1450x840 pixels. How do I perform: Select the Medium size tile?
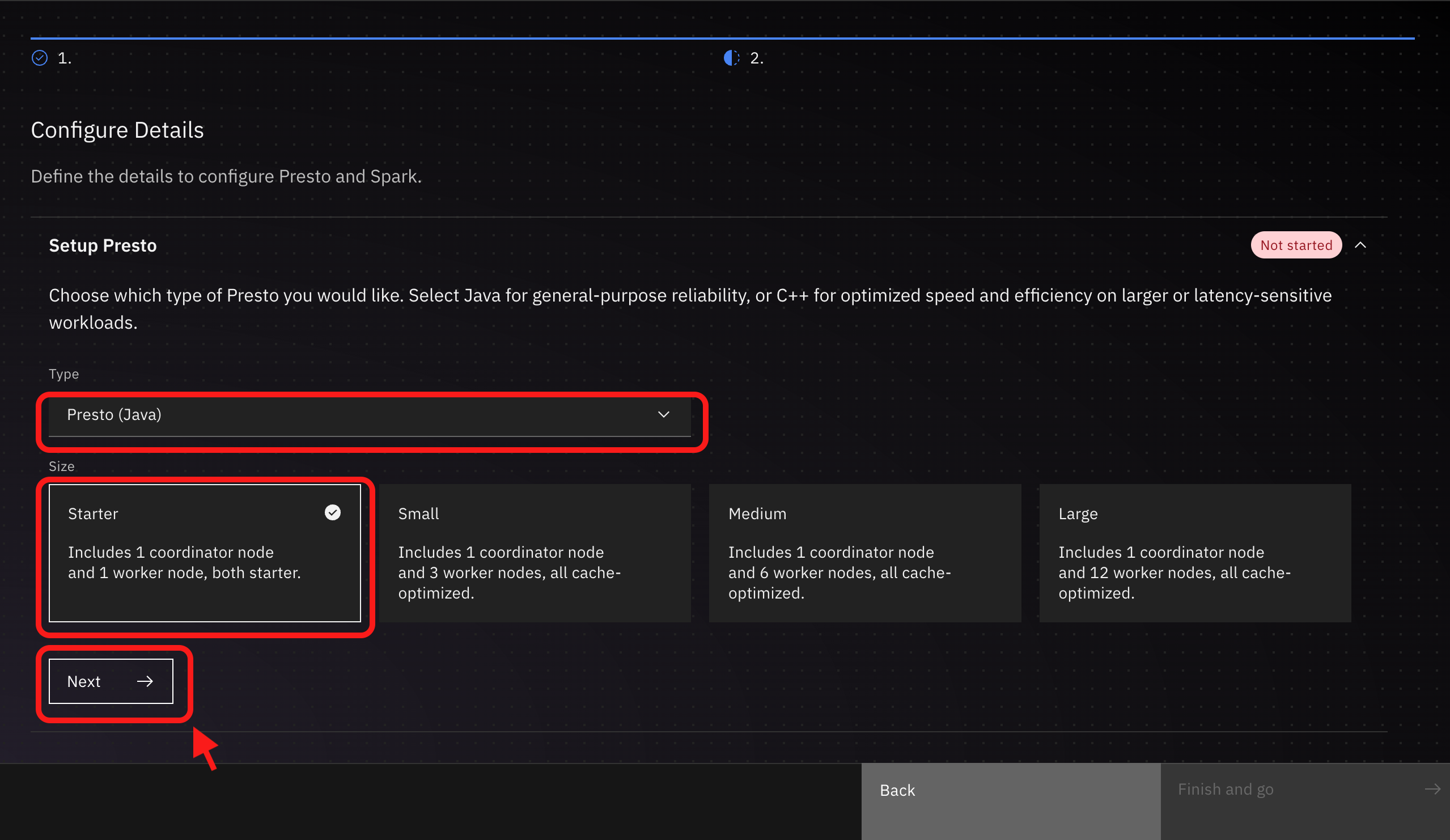[x=865, y=553]
